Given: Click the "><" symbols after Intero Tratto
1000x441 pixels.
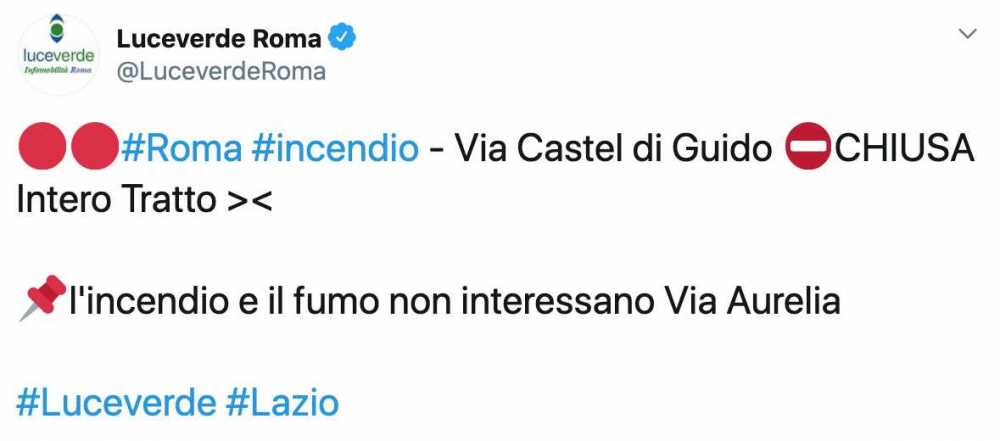Looking at the screenshot, I should 249,201.
